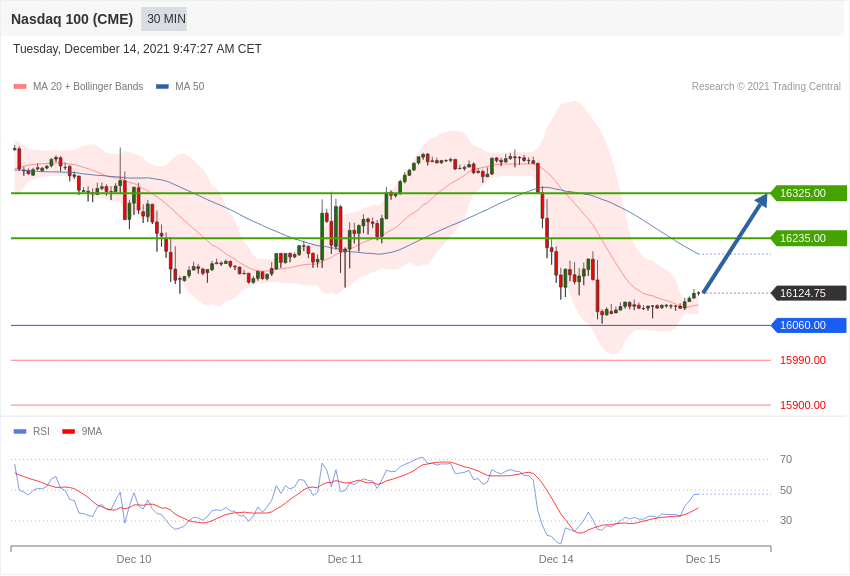The image size is (850, 576).
Task: Click the red 9MA legend swatch
Action: 68,432
